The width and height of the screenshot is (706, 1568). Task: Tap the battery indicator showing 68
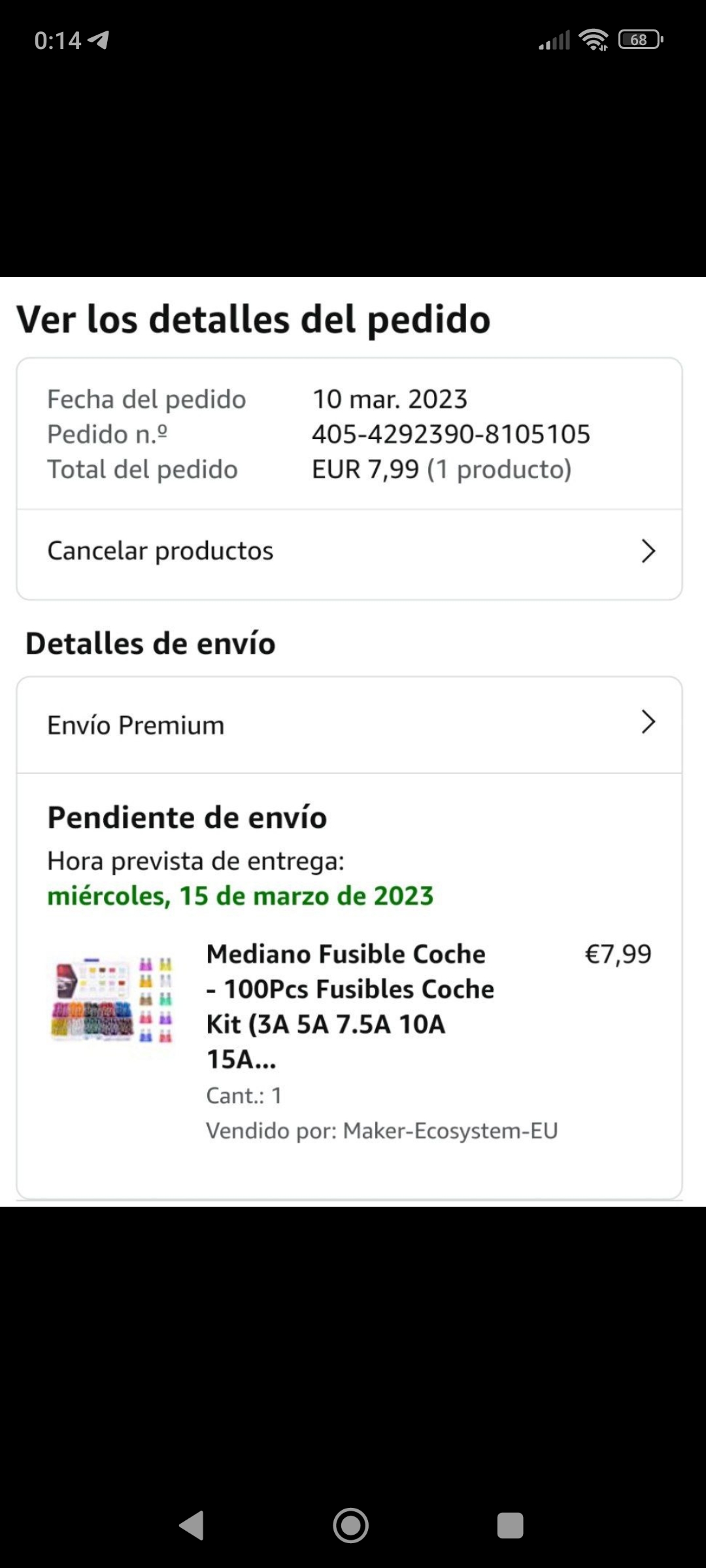pyautogui.click(x=641, y=40)
